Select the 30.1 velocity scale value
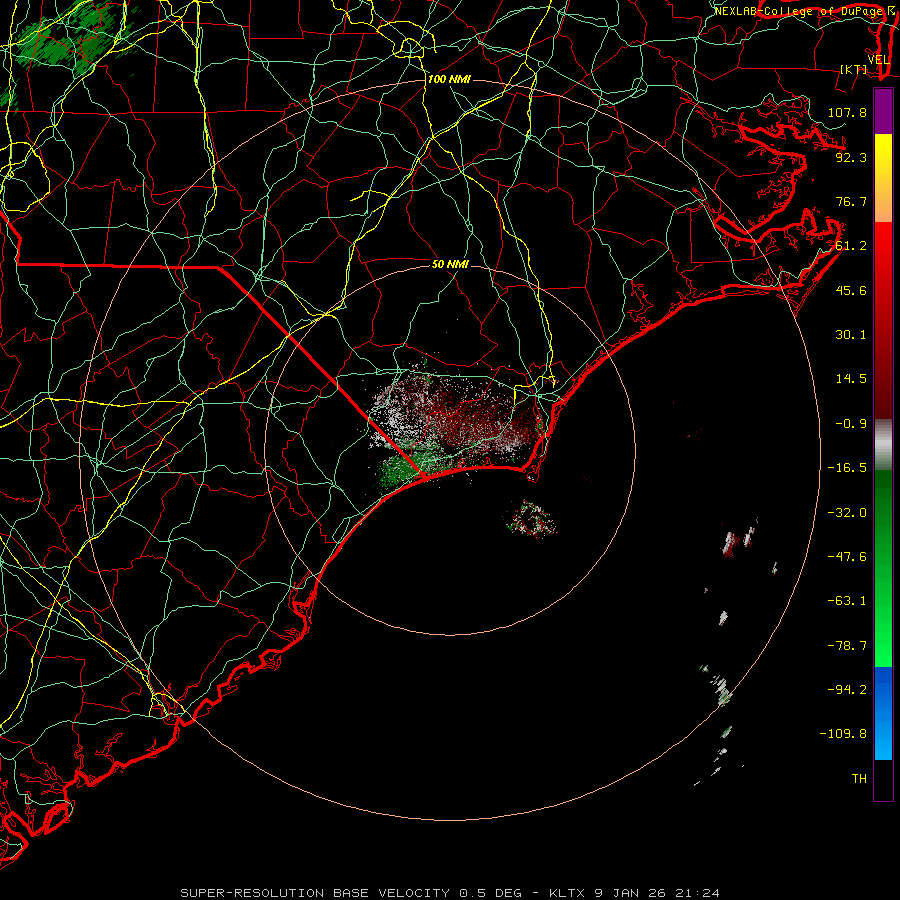 click(851, 335)
